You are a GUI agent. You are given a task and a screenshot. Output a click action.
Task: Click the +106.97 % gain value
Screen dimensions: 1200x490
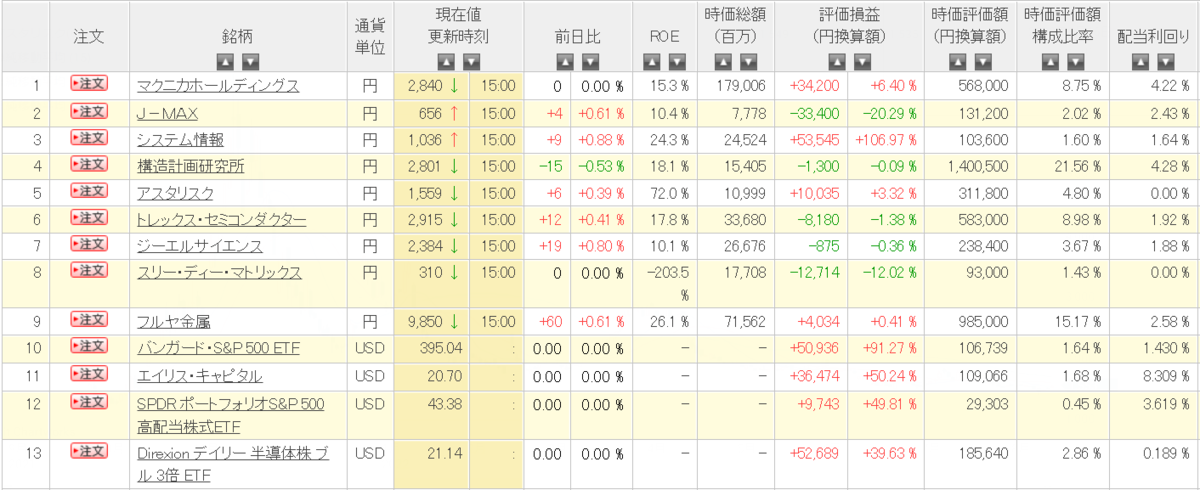(888, 139)
